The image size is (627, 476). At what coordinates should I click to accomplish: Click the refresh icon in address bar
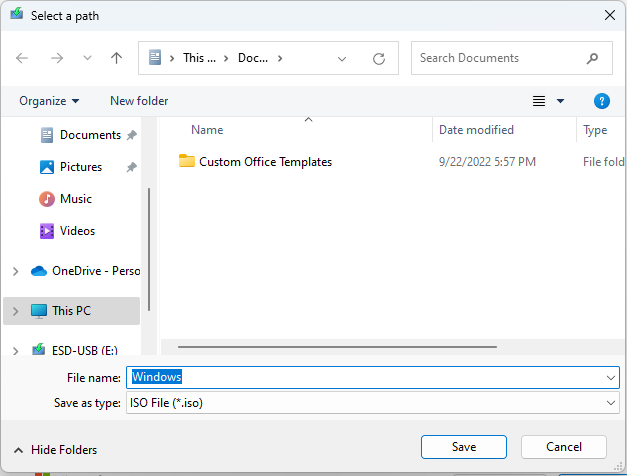(379, 59)
